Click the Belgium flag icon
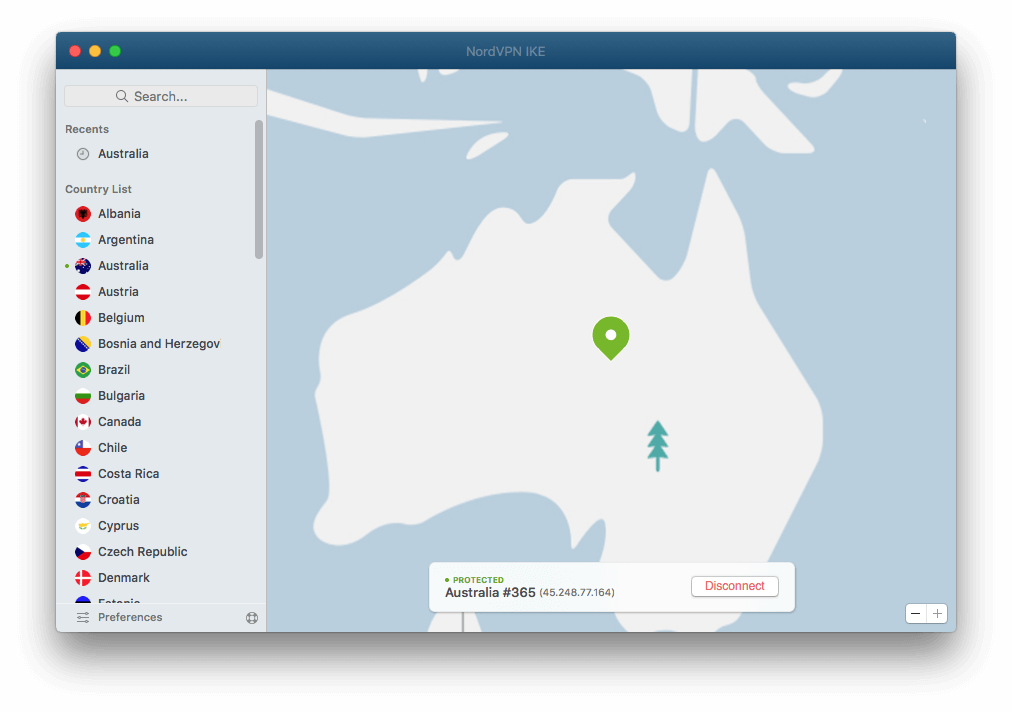This screenshot has width=1012, height=712. (83, 318)
